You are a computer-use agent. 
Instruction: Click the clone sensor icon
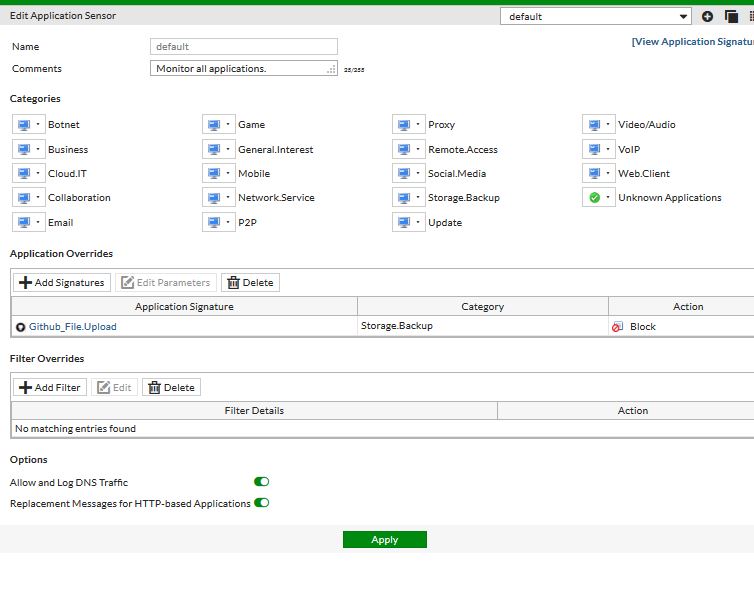click(x=731, y=17)
